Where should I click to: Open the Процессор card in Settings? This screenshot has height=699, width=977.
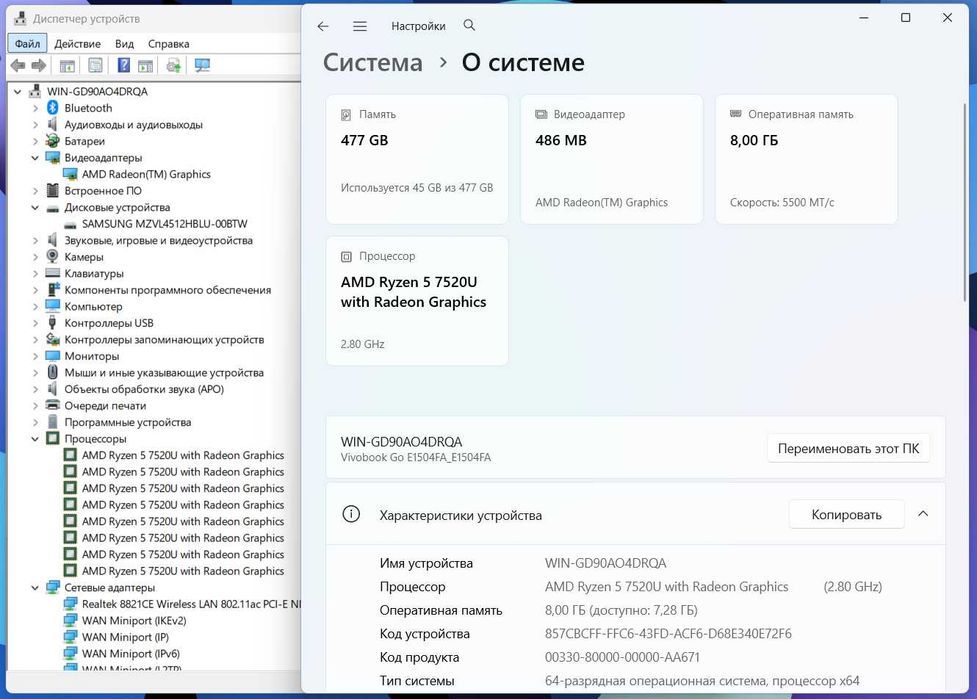click(417, 300)
